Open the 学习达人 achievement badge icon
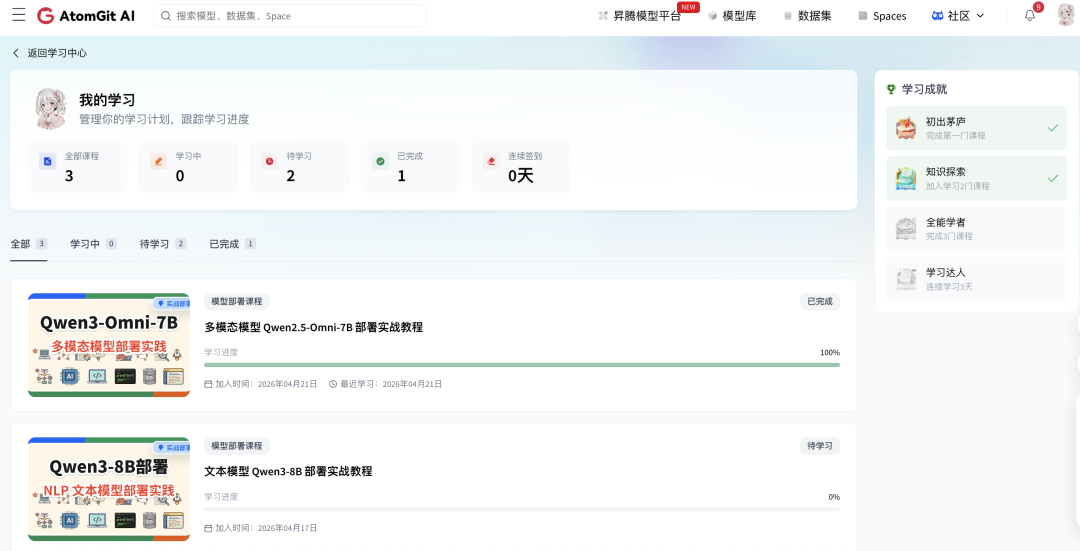This screenshot has width=1080, height=551. coord(906,279)
